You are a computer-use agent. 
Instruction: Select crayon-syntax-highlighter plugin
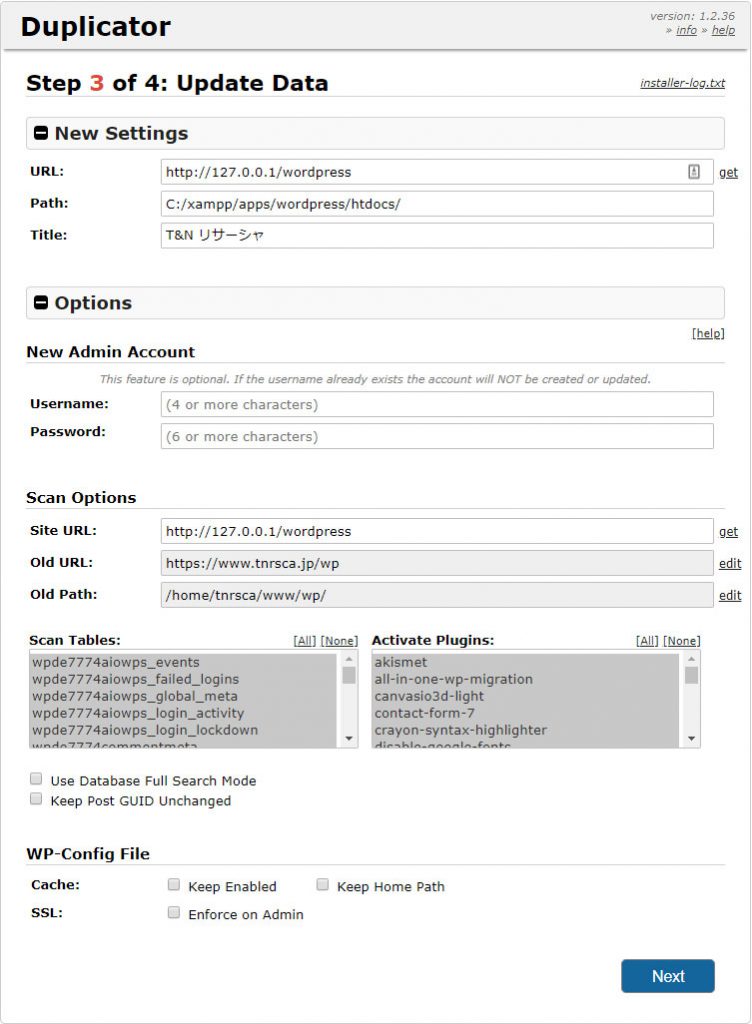(525, 730)
